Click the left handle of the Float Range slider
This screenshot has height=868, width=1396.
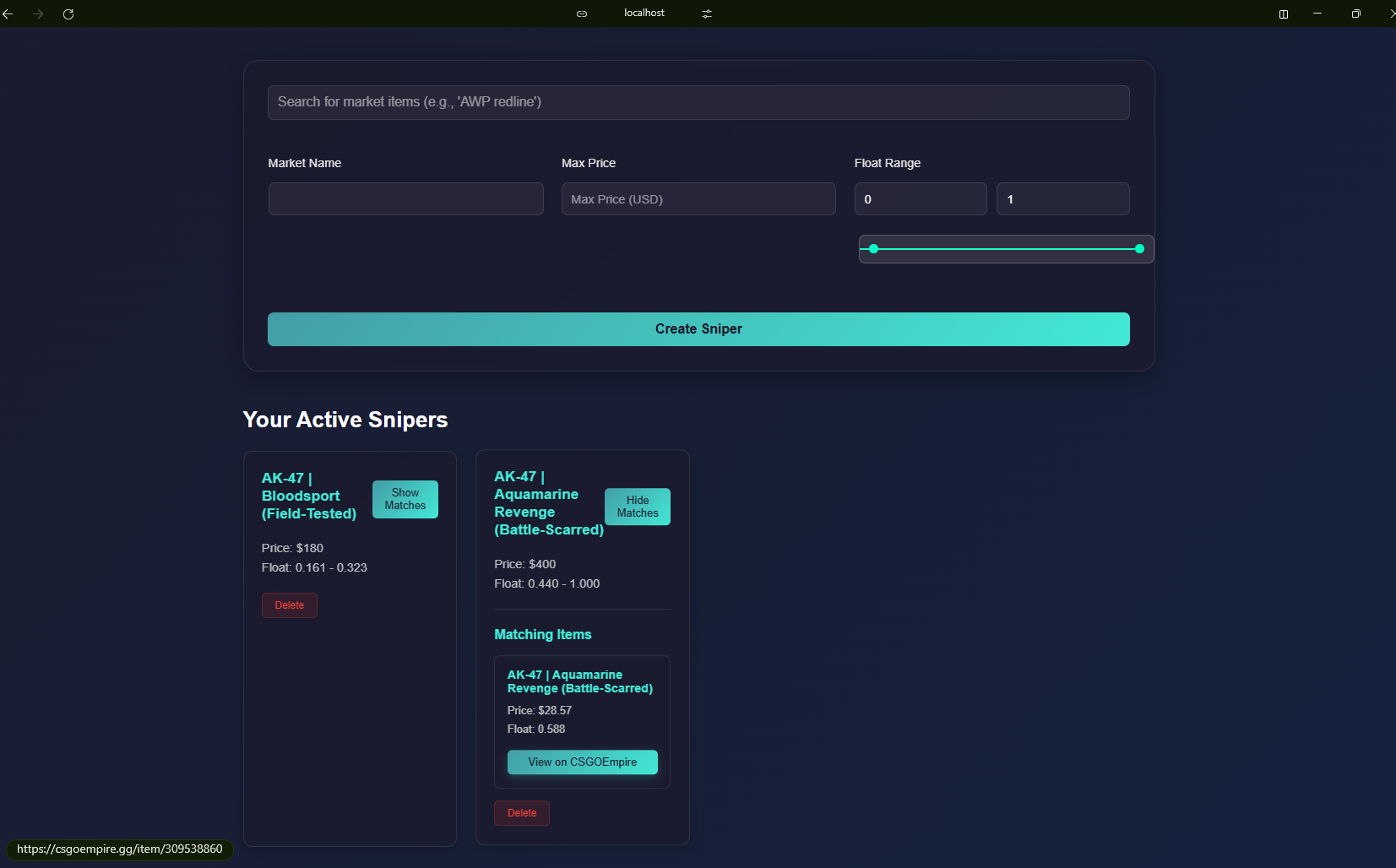point(873,248)
